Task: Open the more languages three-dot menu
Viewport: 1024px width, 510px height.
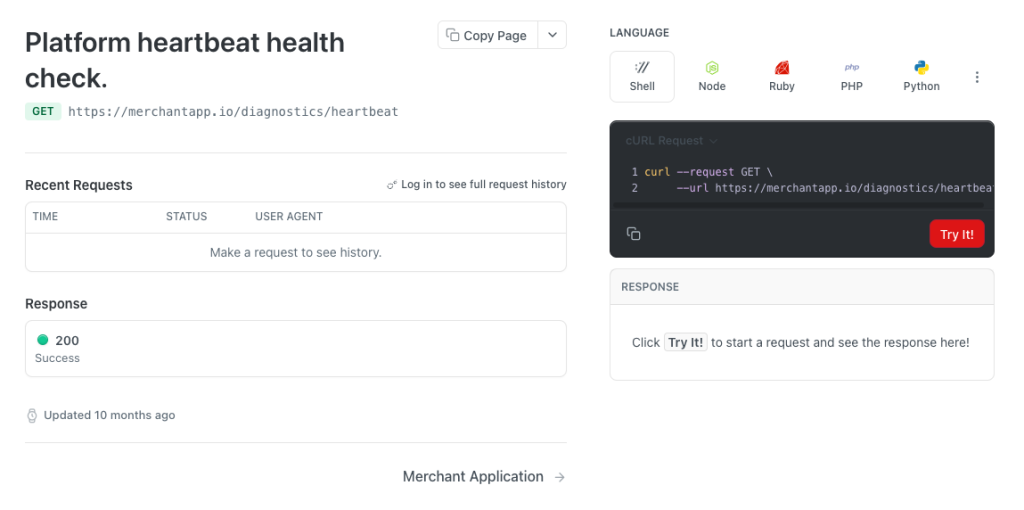Action: (x=977, y=77)
